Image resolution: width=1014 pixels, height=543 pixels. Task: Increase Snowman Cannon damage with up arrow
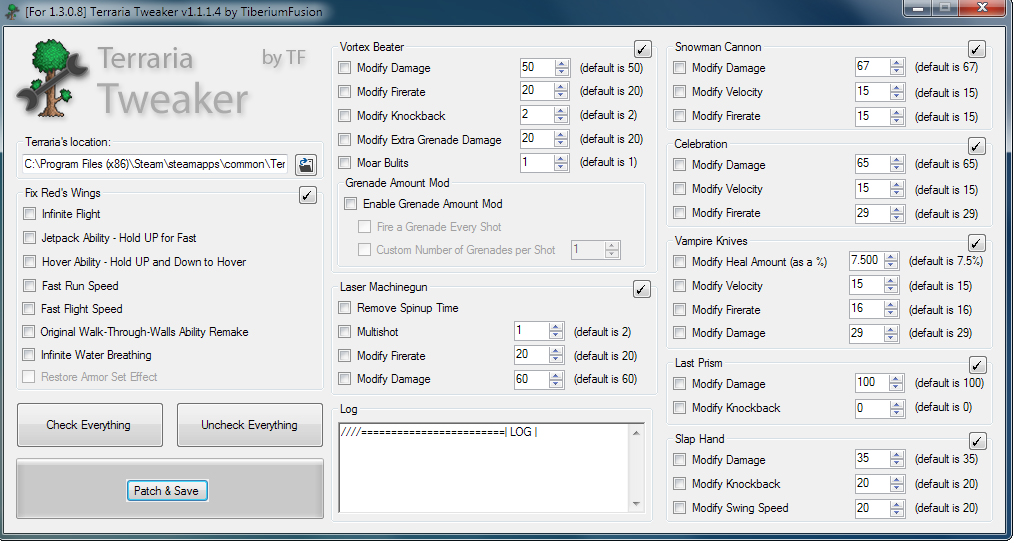pos(896,63)
